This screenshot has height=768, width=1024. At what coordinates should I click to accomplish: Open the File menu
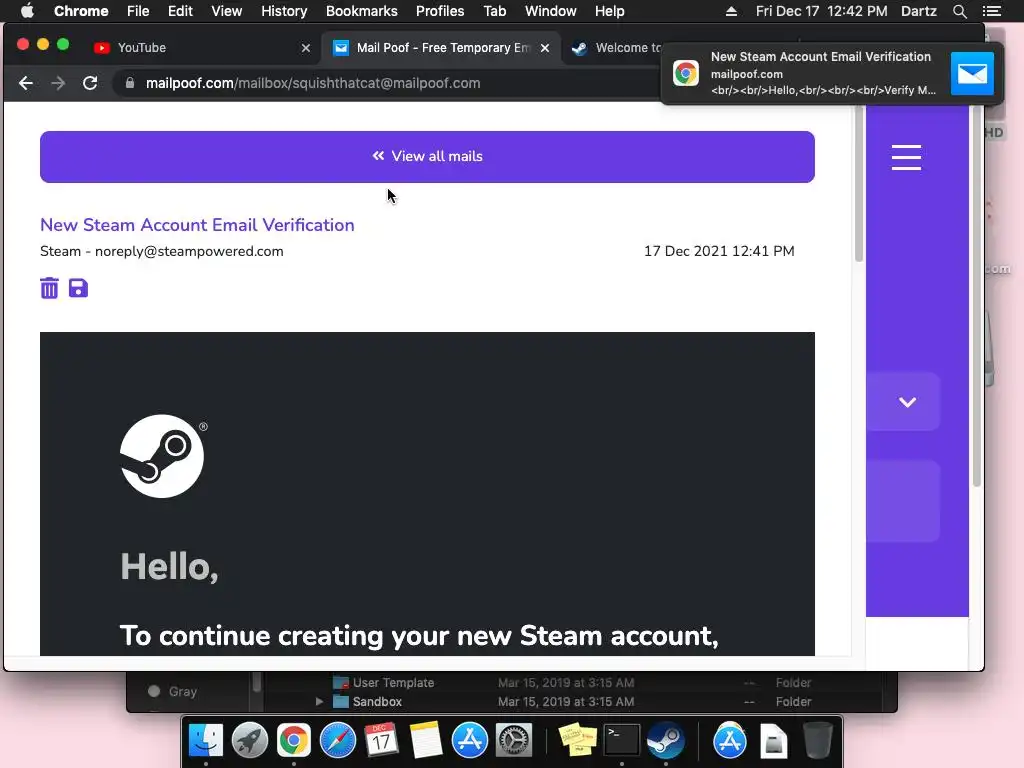(x=138, y=11)
